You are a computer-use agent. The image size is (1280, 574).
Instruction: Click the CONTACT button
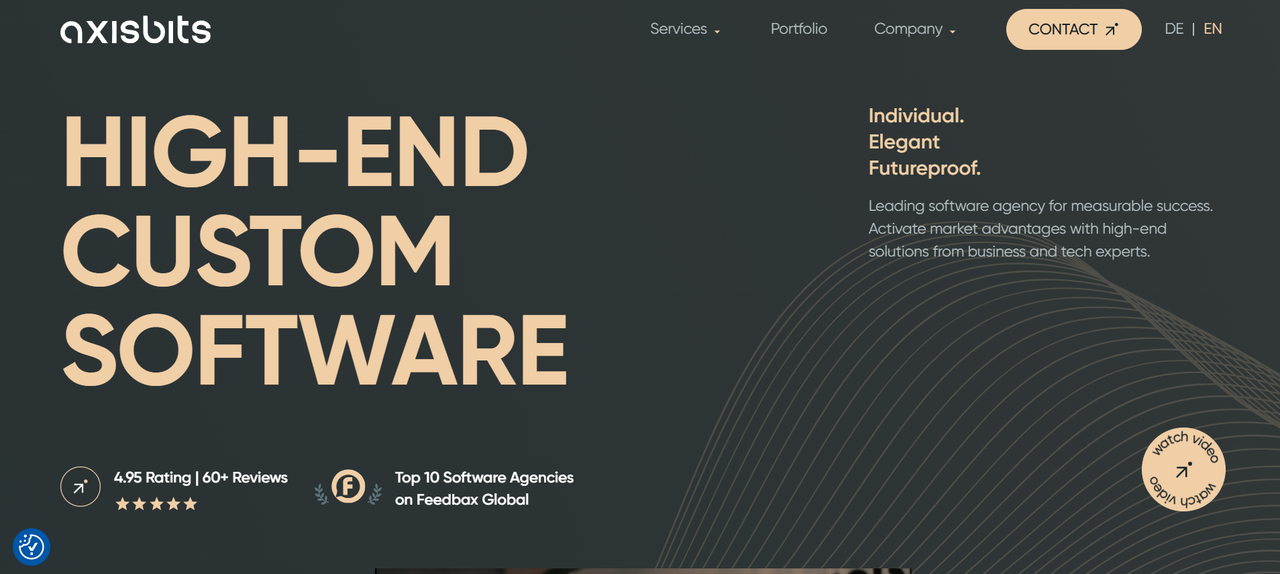click(x=1074, y=29)
